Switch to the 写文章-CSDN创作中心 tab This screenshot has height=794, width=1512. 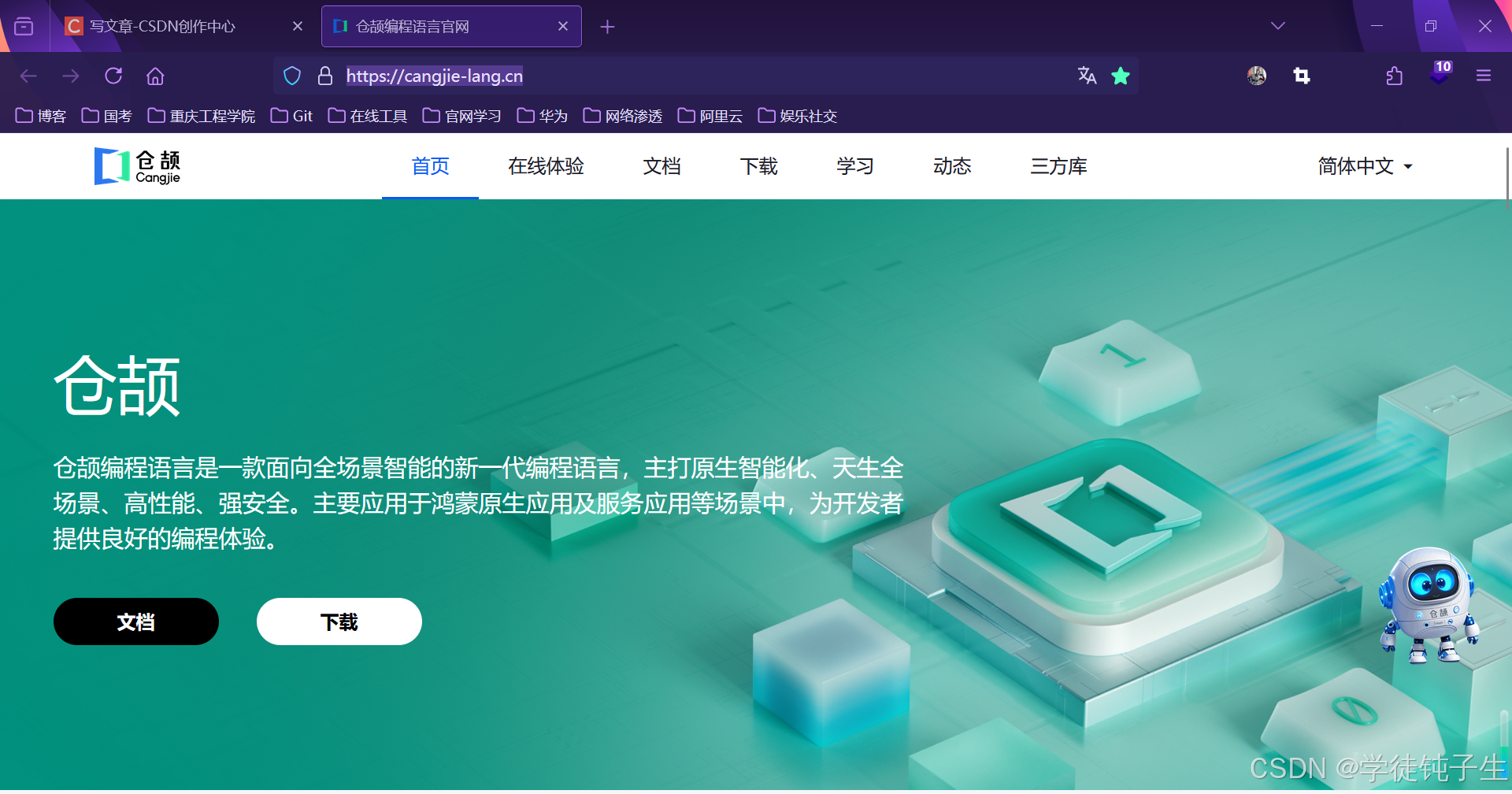pyautogui.click(x=183, y=26)
